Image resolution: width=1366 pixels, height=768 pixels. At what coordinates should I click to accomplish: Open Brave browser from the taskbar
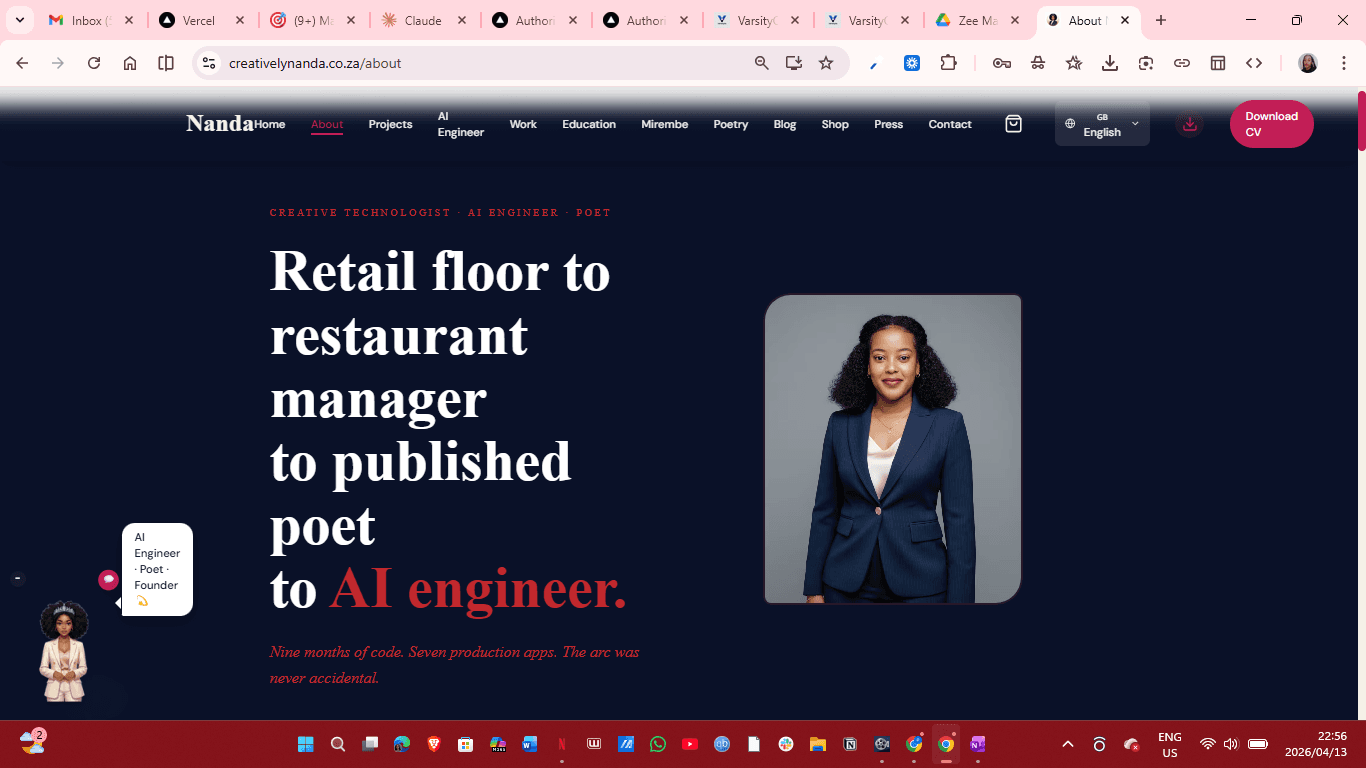[x=433, y=744]
